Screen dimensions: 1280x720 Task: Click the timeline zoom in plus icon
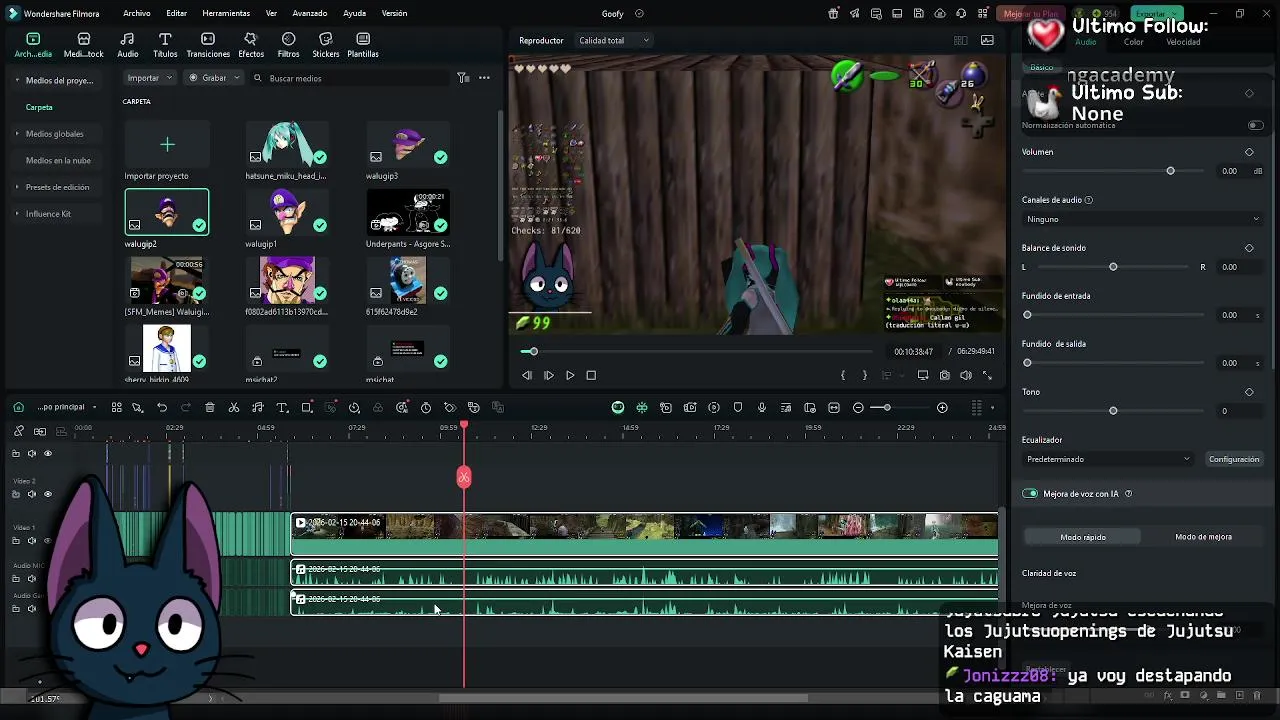[942, 407]
